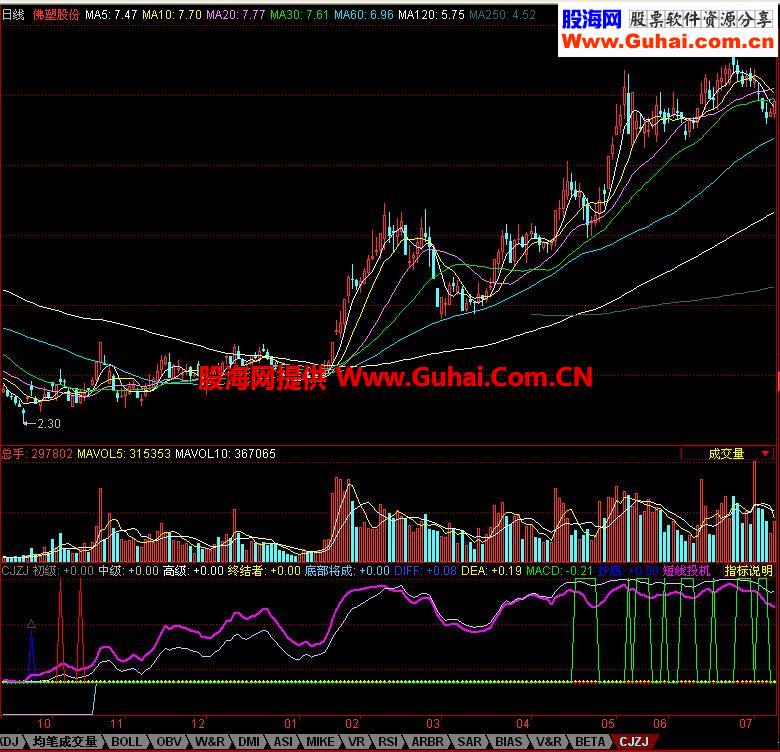Open the V&R indicator tab

[x=549, y=742]
